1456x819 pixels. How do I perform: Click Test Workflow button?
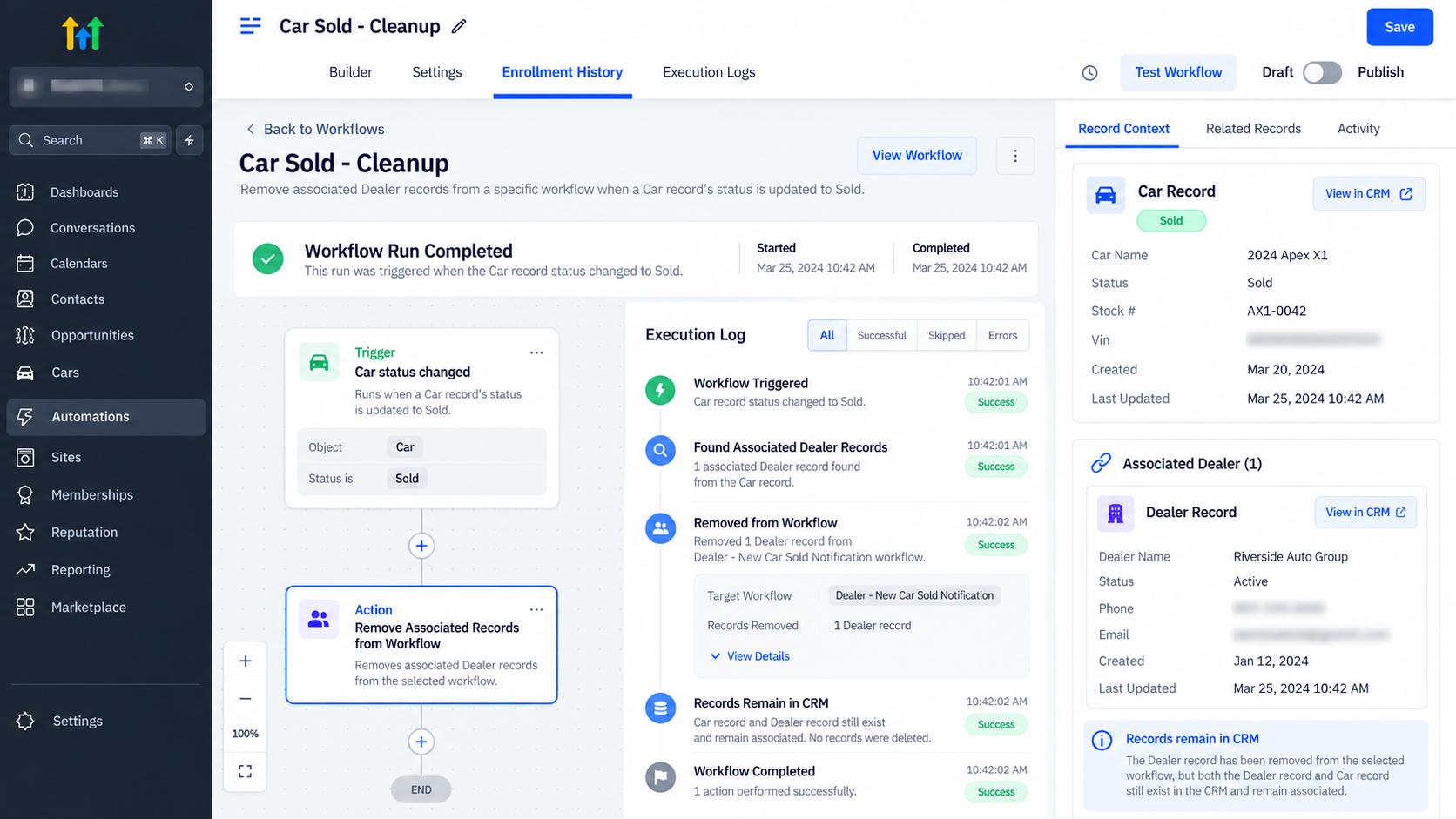click(1178, 72)
